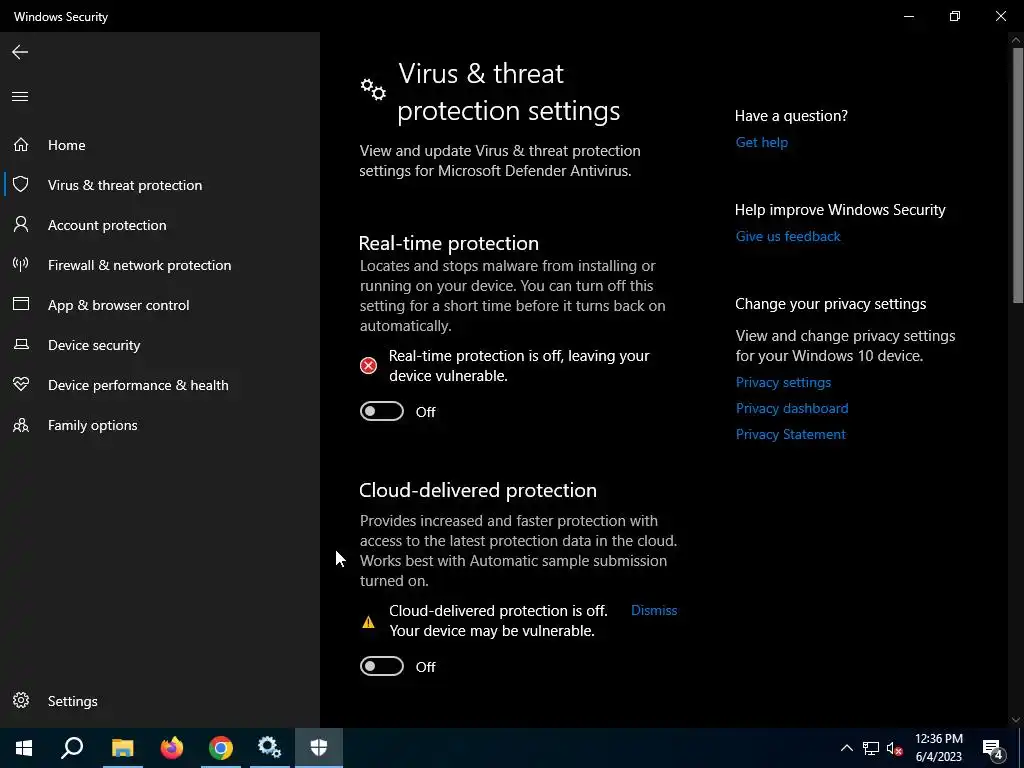Open Settings app from taskbar
Viewport: 1024px width, 768px height.
pyautogui.click(x=270, y=748)
